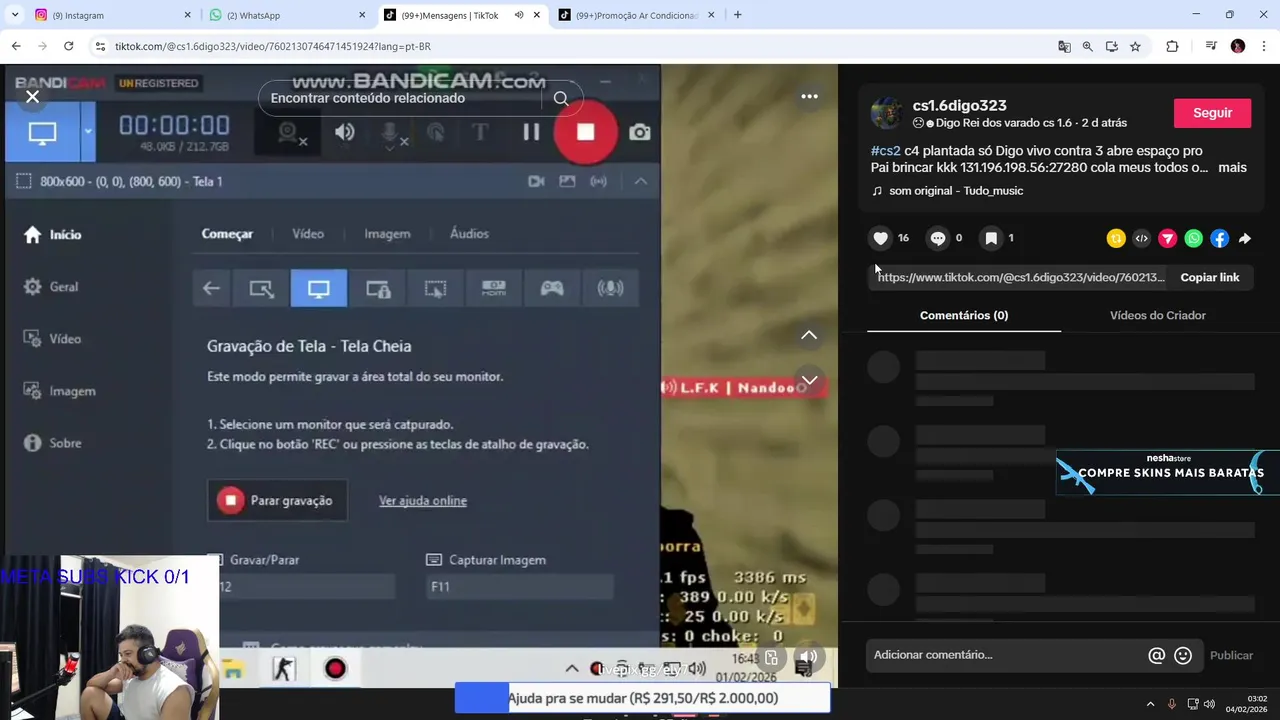Save the video with the bookmark icon

click(x=991, y=238)
